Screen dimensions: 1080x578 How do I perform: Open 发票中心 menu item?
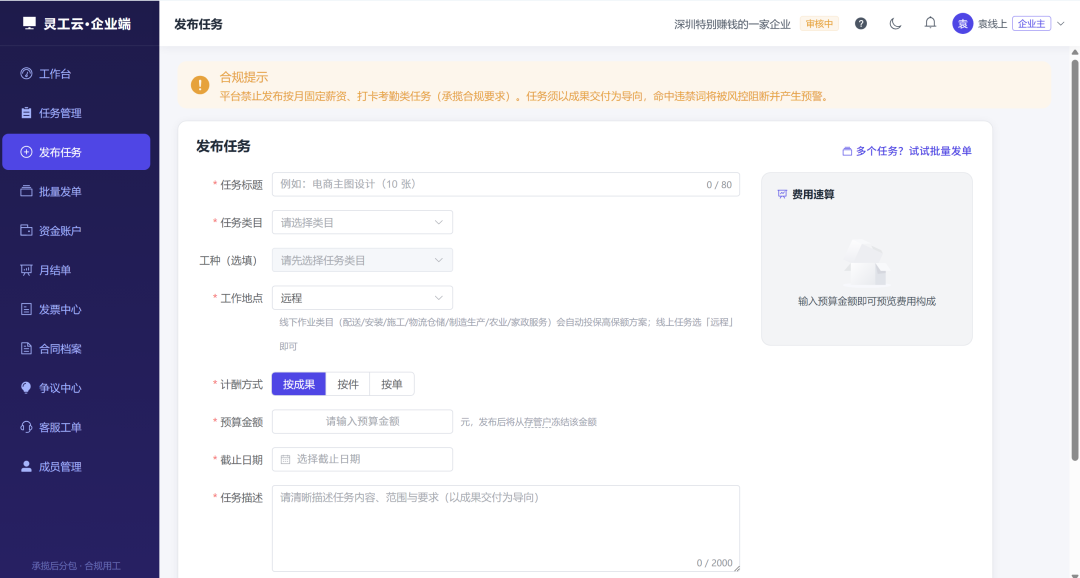click(76, 309)
